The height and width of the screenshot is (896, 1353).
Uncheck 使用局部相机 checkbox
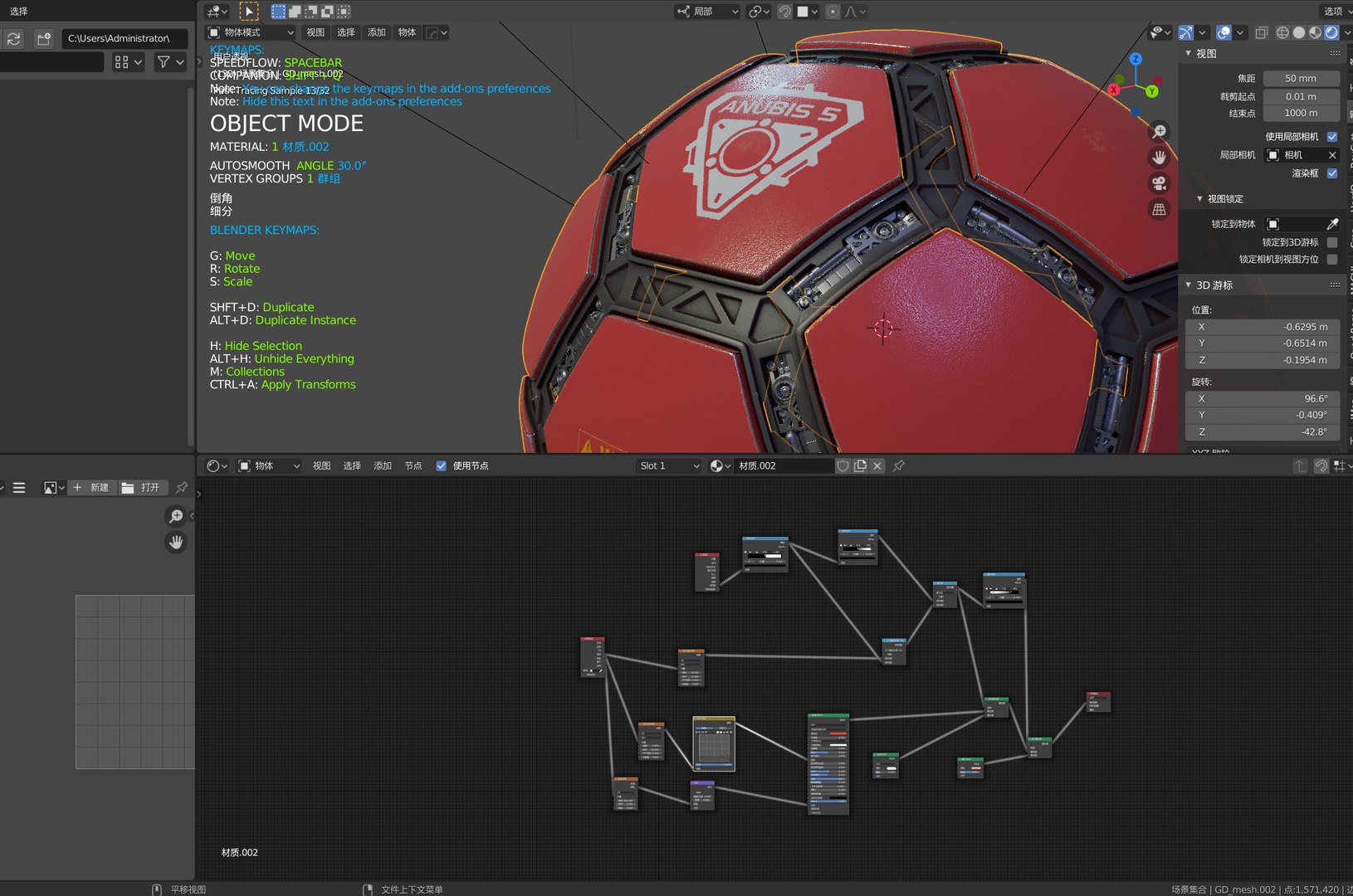pos(1332,137)
